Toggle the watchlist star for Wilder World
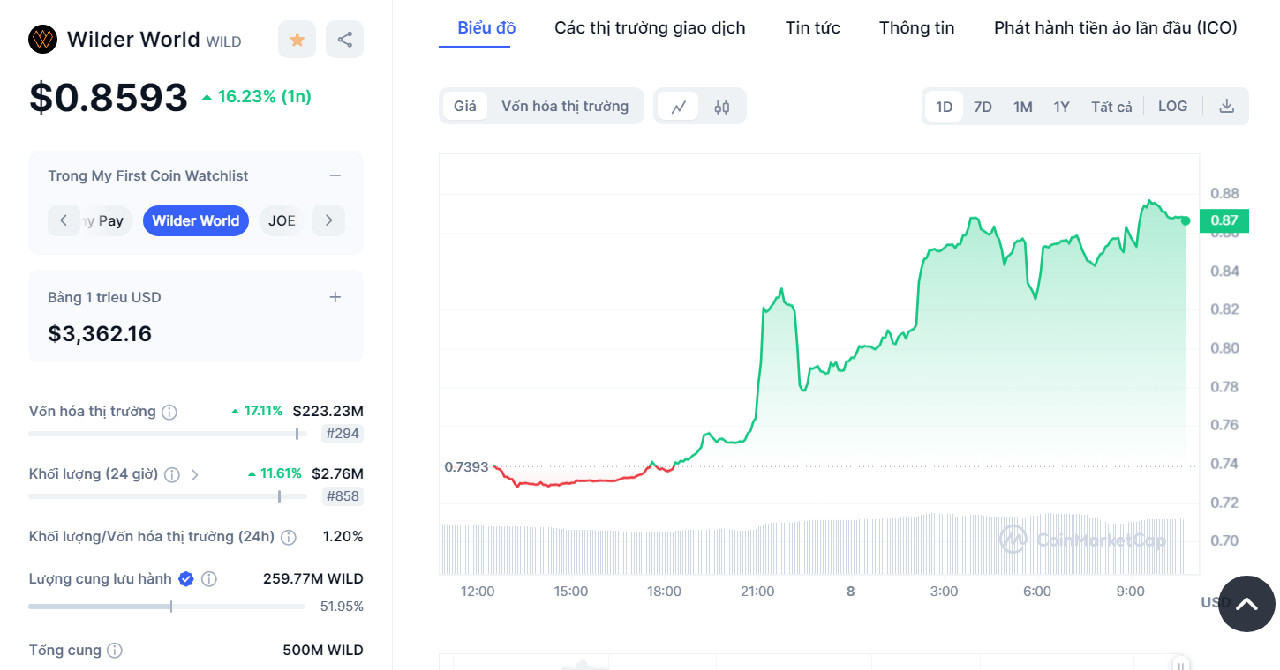This screenshot has width=1280, height=670. click(x=296, y=39)
